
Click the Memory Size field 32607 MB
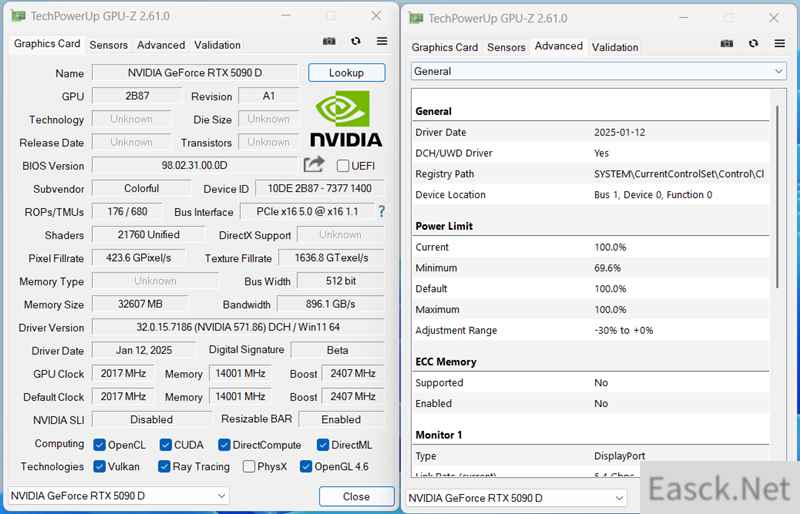[140, 304]
